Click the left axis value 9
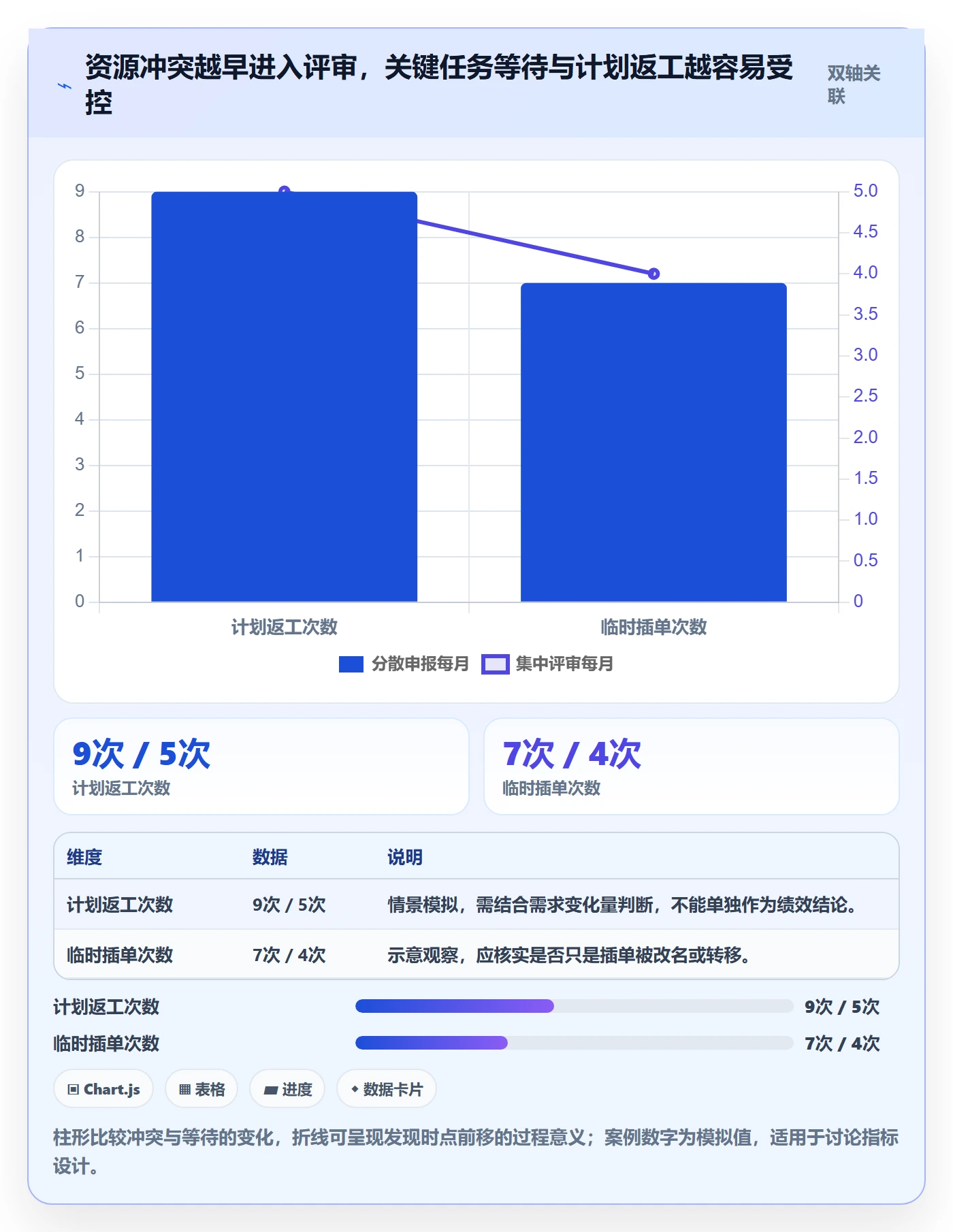 coord(80,191)
